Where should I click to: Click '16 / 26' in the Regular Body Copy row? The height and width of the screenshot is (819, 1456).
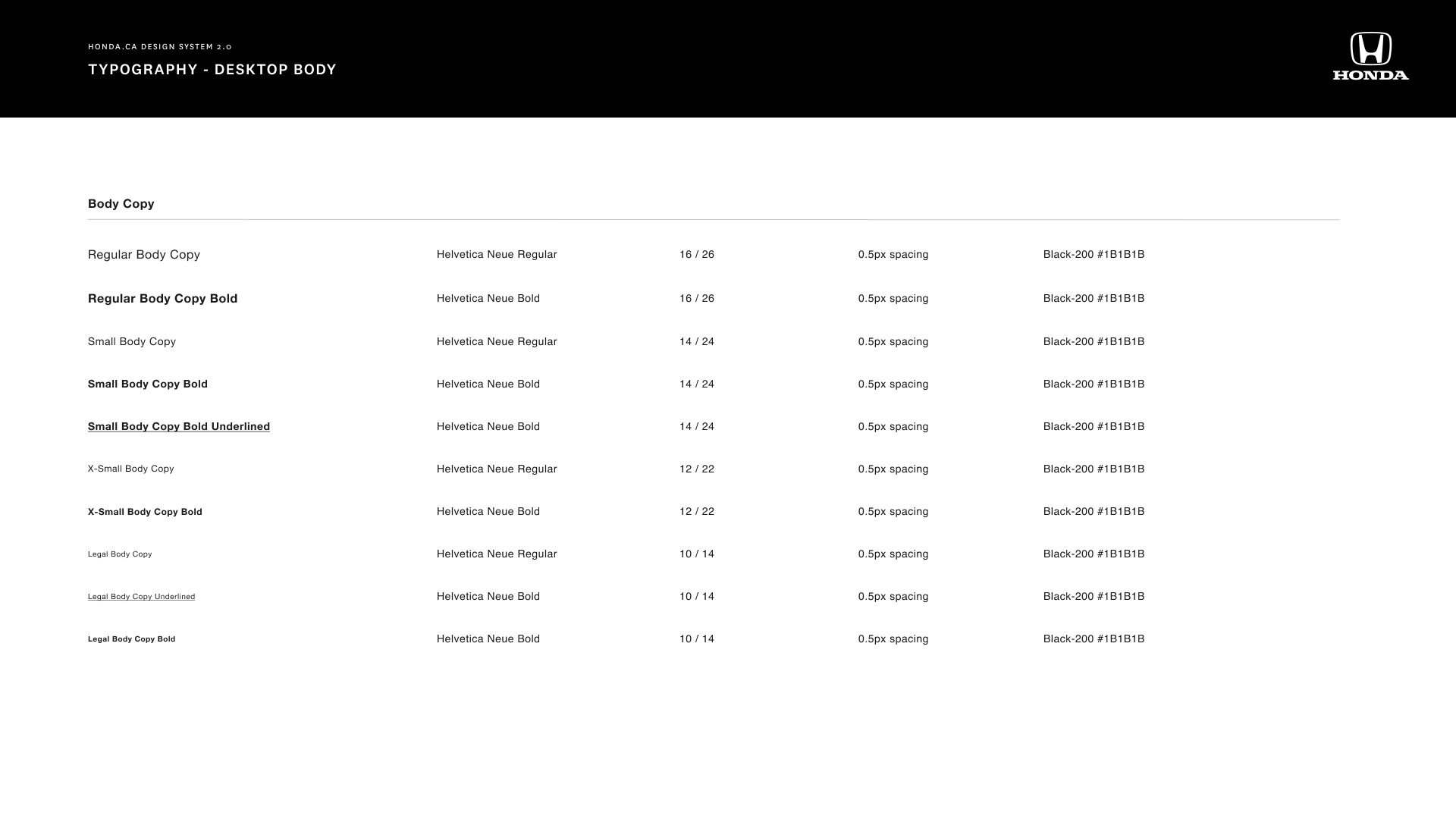pyautogui.click(x=697, y=255)
